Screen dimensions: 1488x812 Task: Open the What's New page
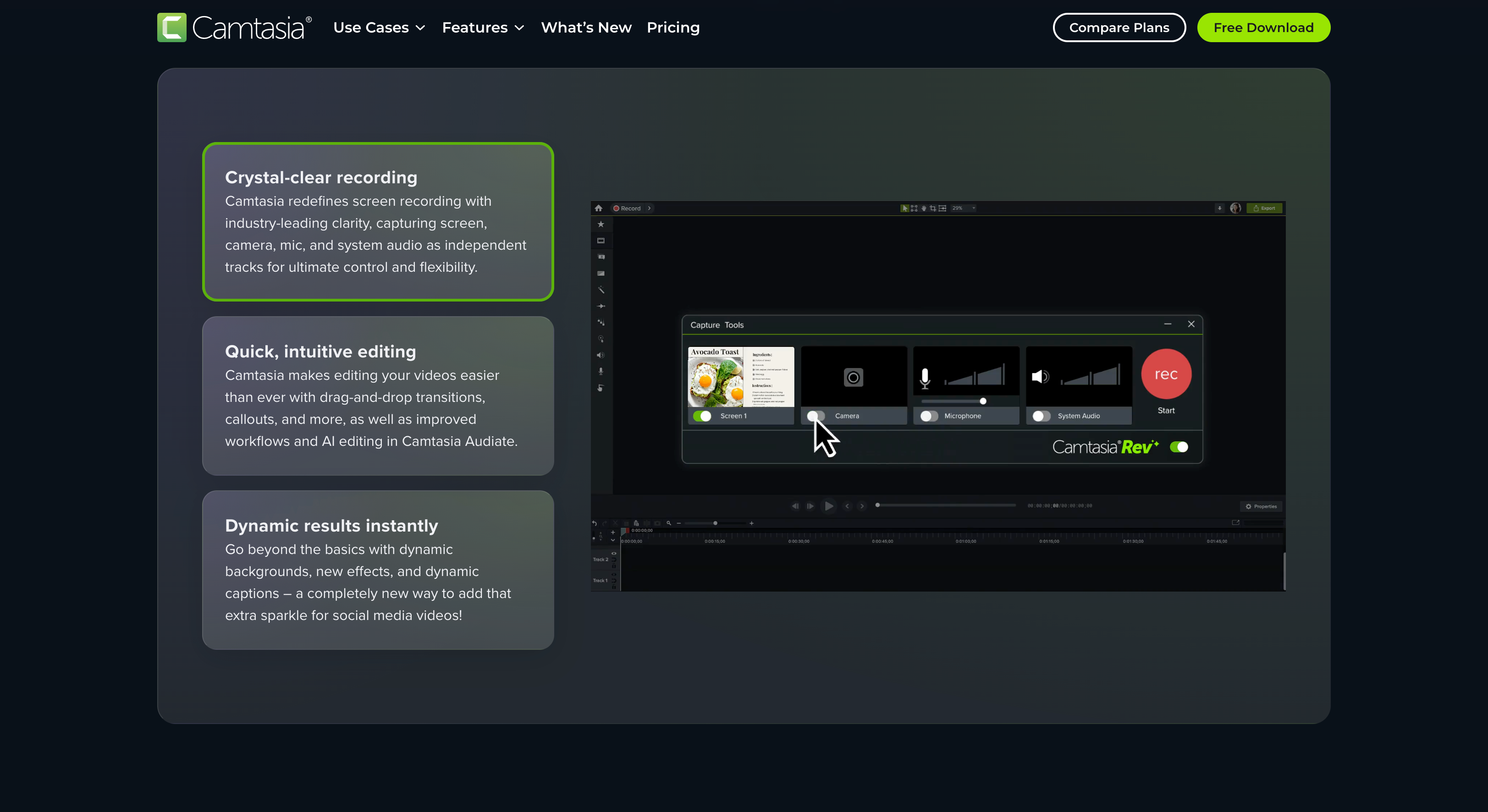point(586,27)
